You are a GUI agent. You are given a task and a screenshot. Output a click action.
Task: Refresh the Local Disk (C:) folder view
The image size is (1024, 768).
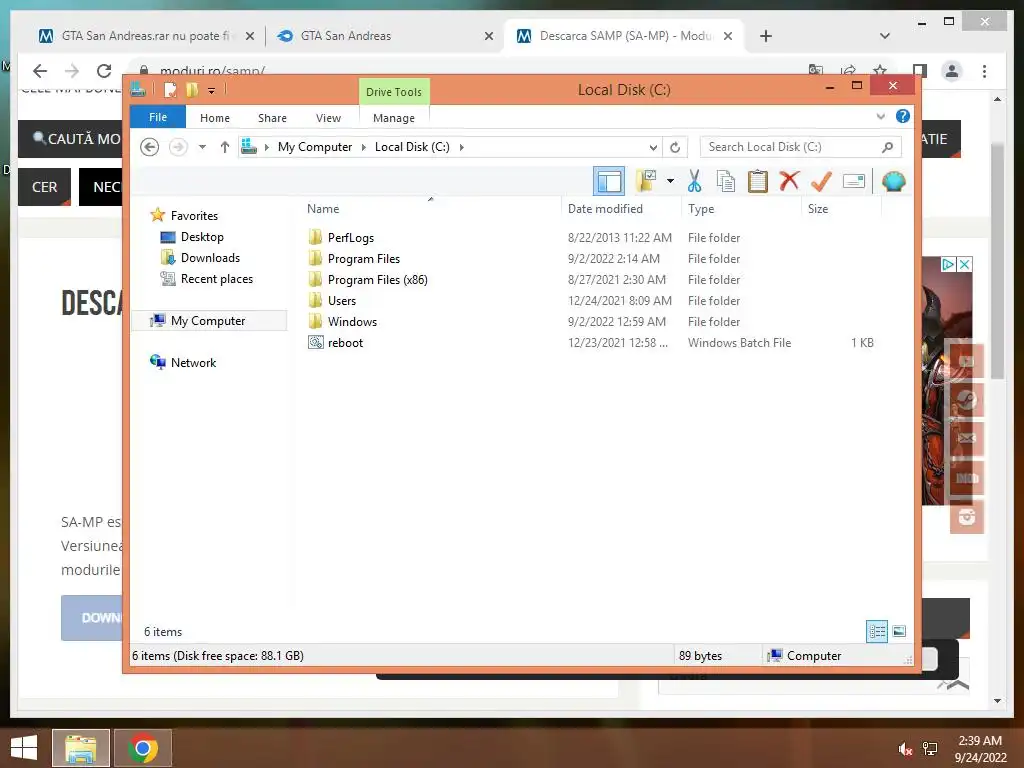(675, 147)
